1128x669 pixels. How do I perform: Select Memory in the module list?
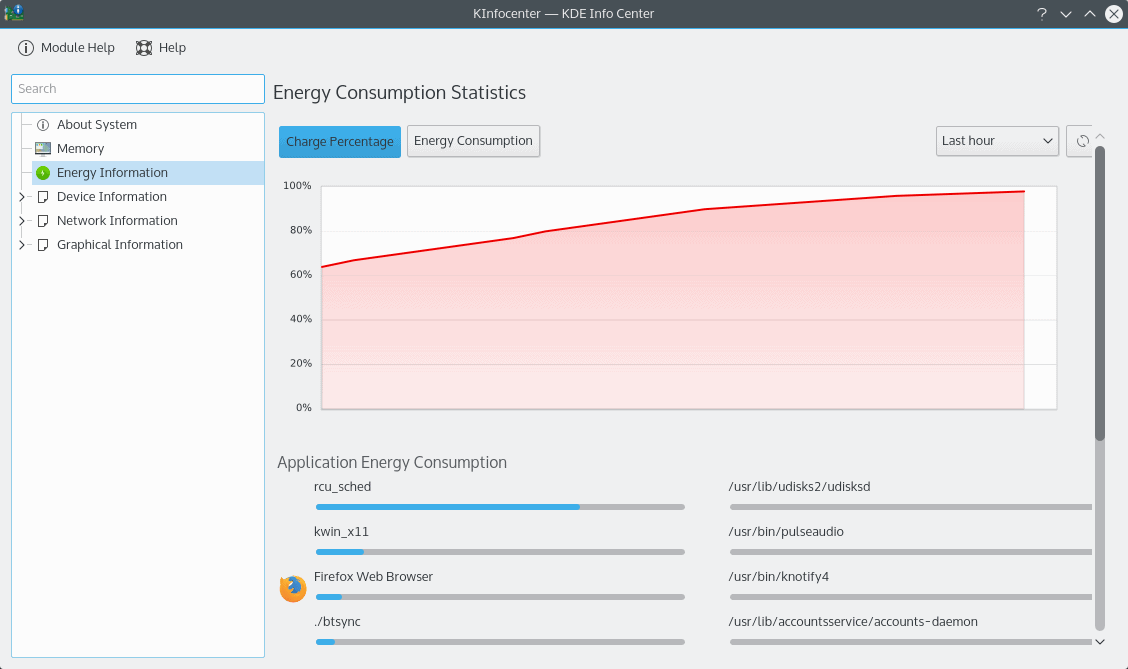click(80, 149)
